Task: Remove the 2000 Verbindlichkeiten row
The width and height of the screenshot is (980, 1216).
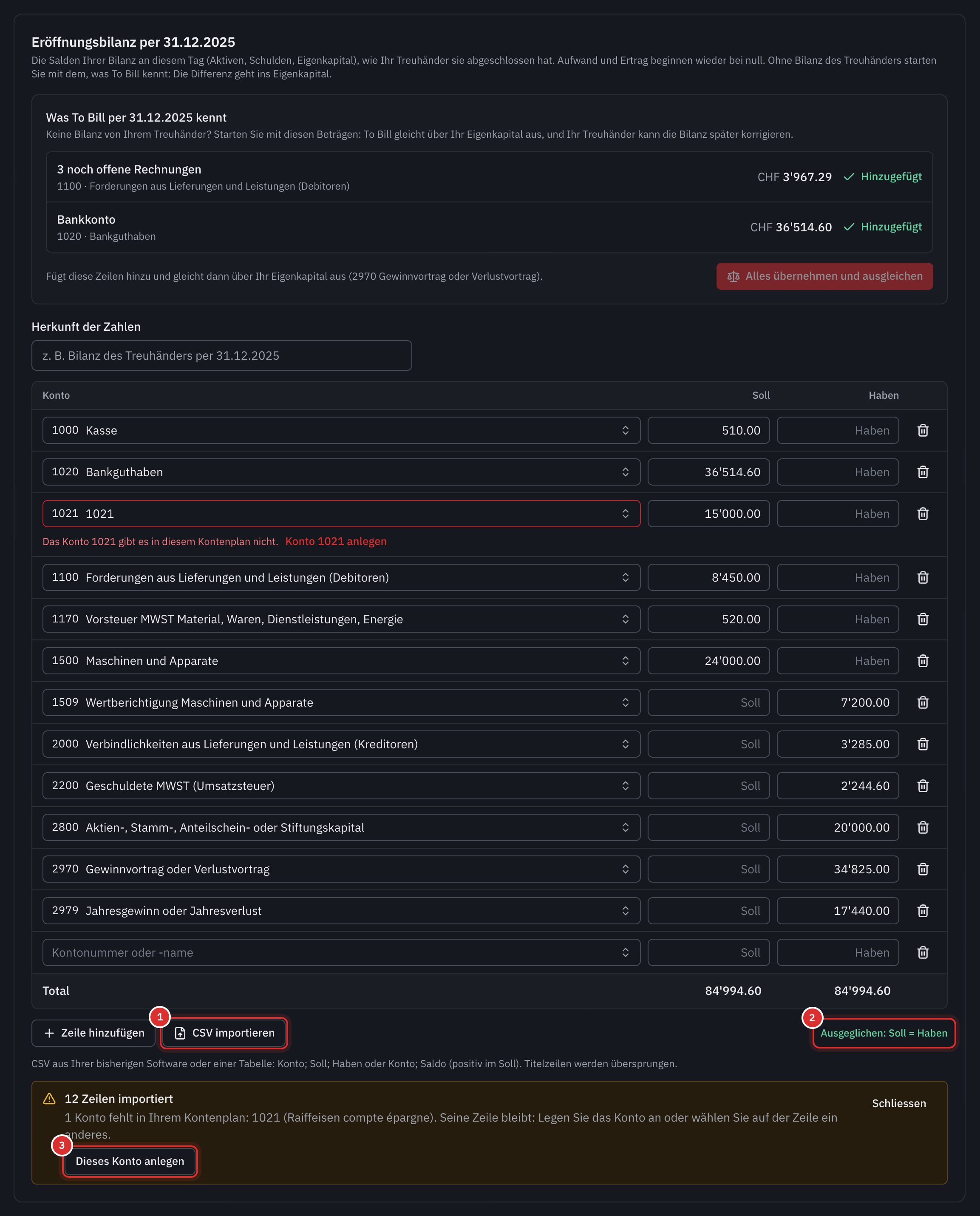Action: 923,744
